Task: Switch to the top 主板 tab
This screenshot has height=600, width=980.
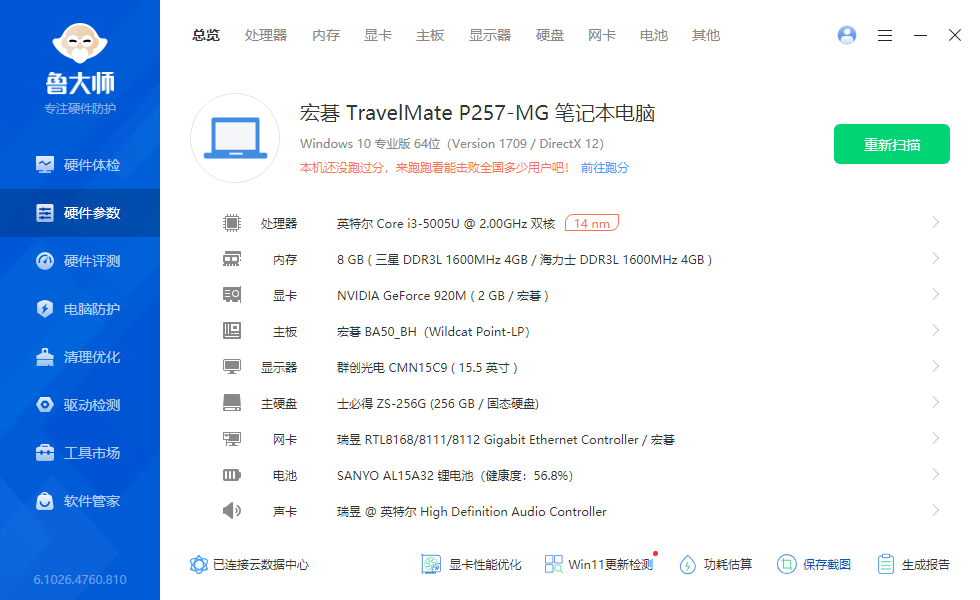Action: click(x=430, y=36)
